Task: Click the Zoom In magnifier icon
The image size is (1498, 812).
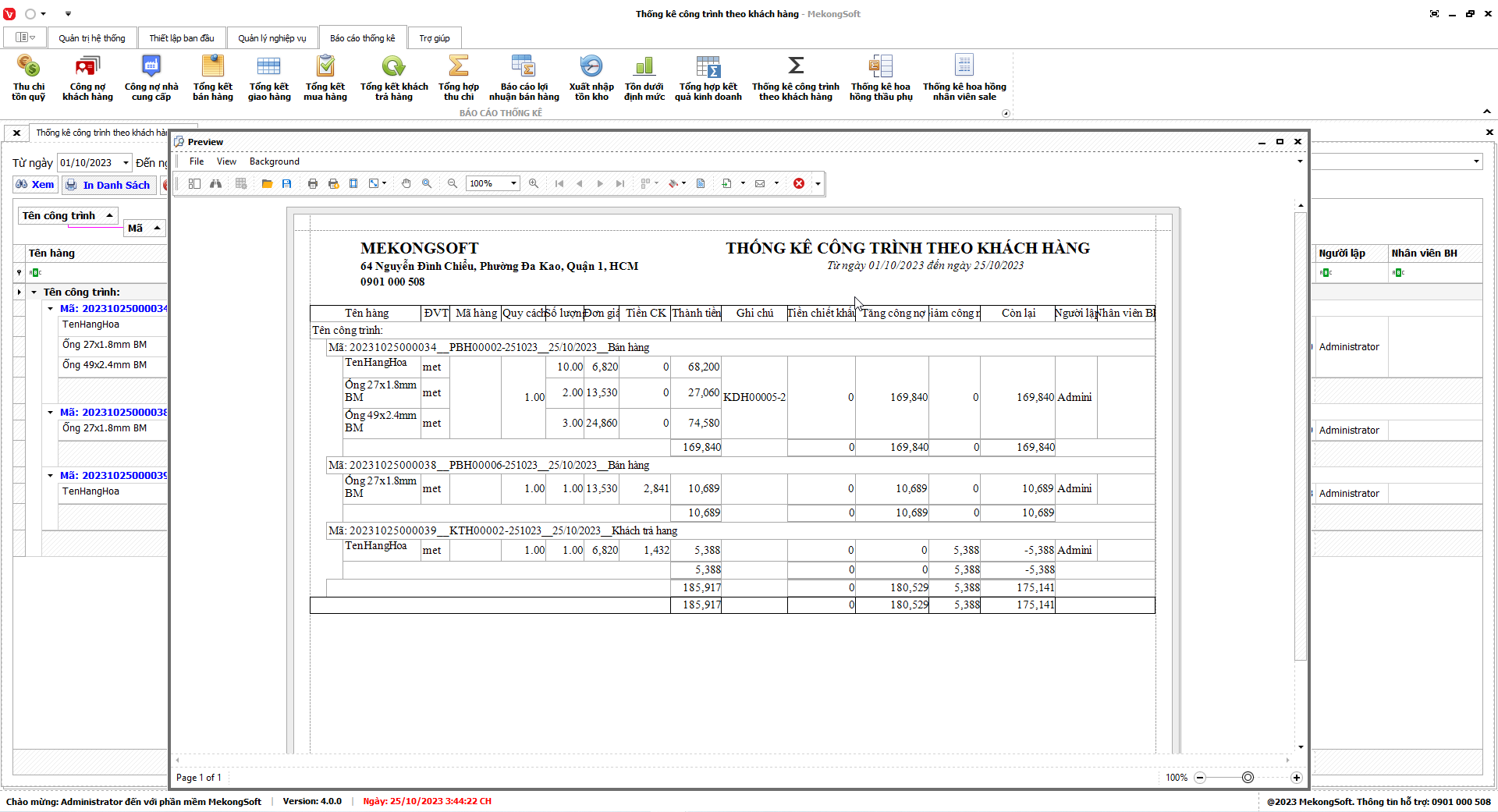Action: (534, 183)
